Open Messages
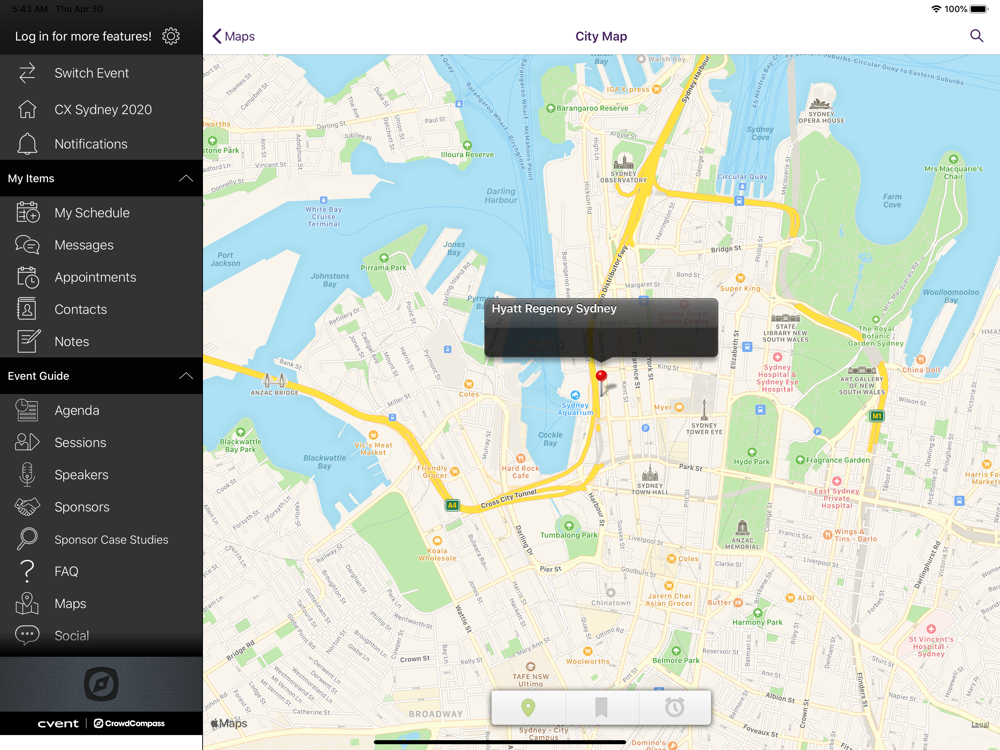Image resolution: width=1000 pixels, height=750 pixels. pos(101,245)
